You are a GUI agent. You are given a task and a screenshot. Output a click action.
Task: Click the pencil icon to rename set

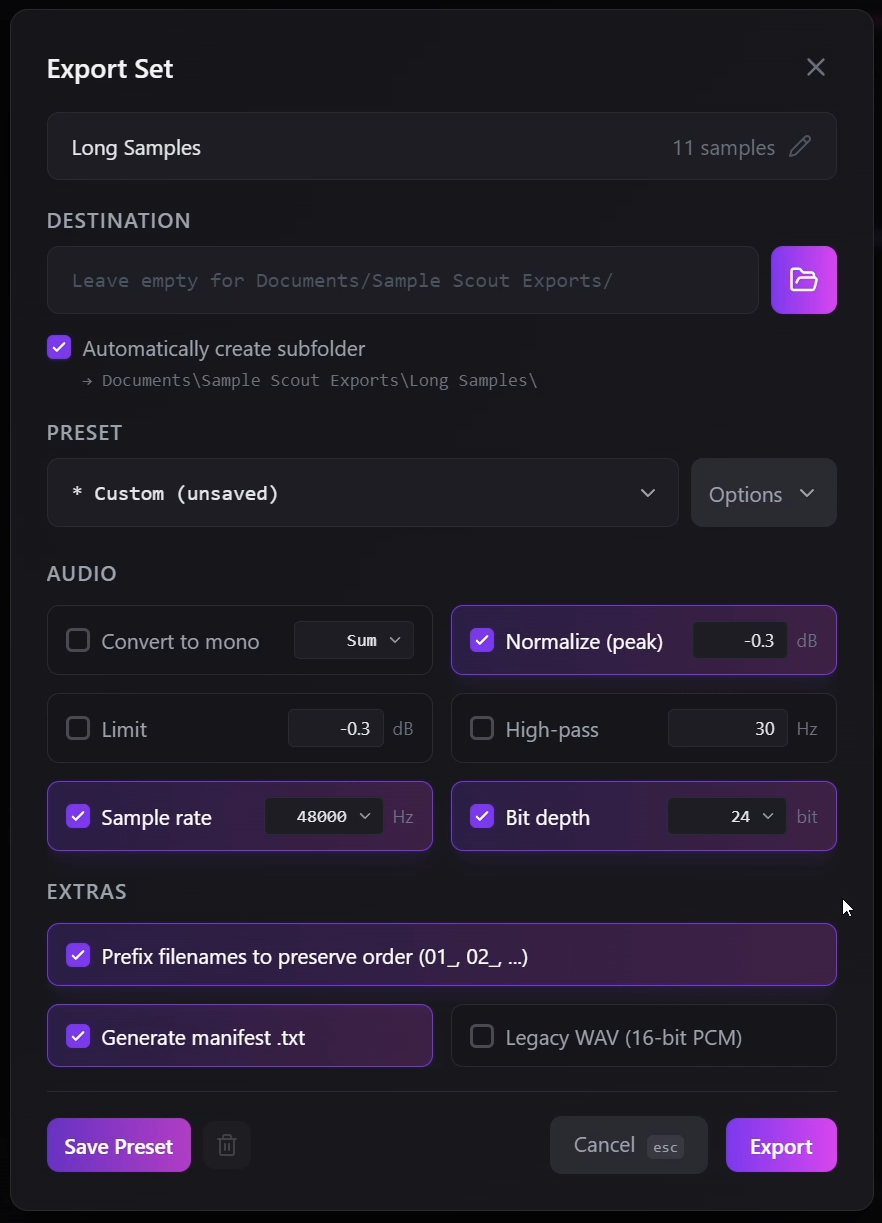point(800,147)
